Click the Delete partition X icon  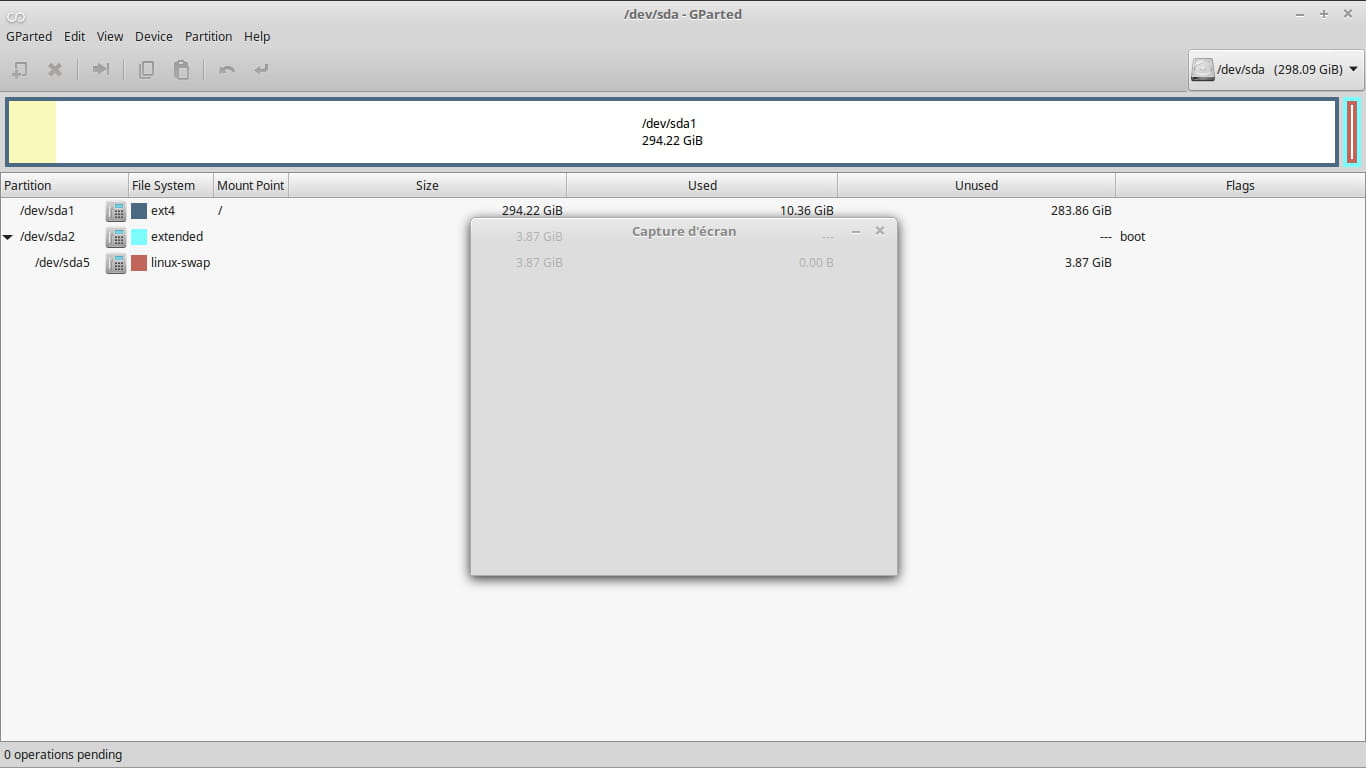pyautogui.click(x=56, y=70)
